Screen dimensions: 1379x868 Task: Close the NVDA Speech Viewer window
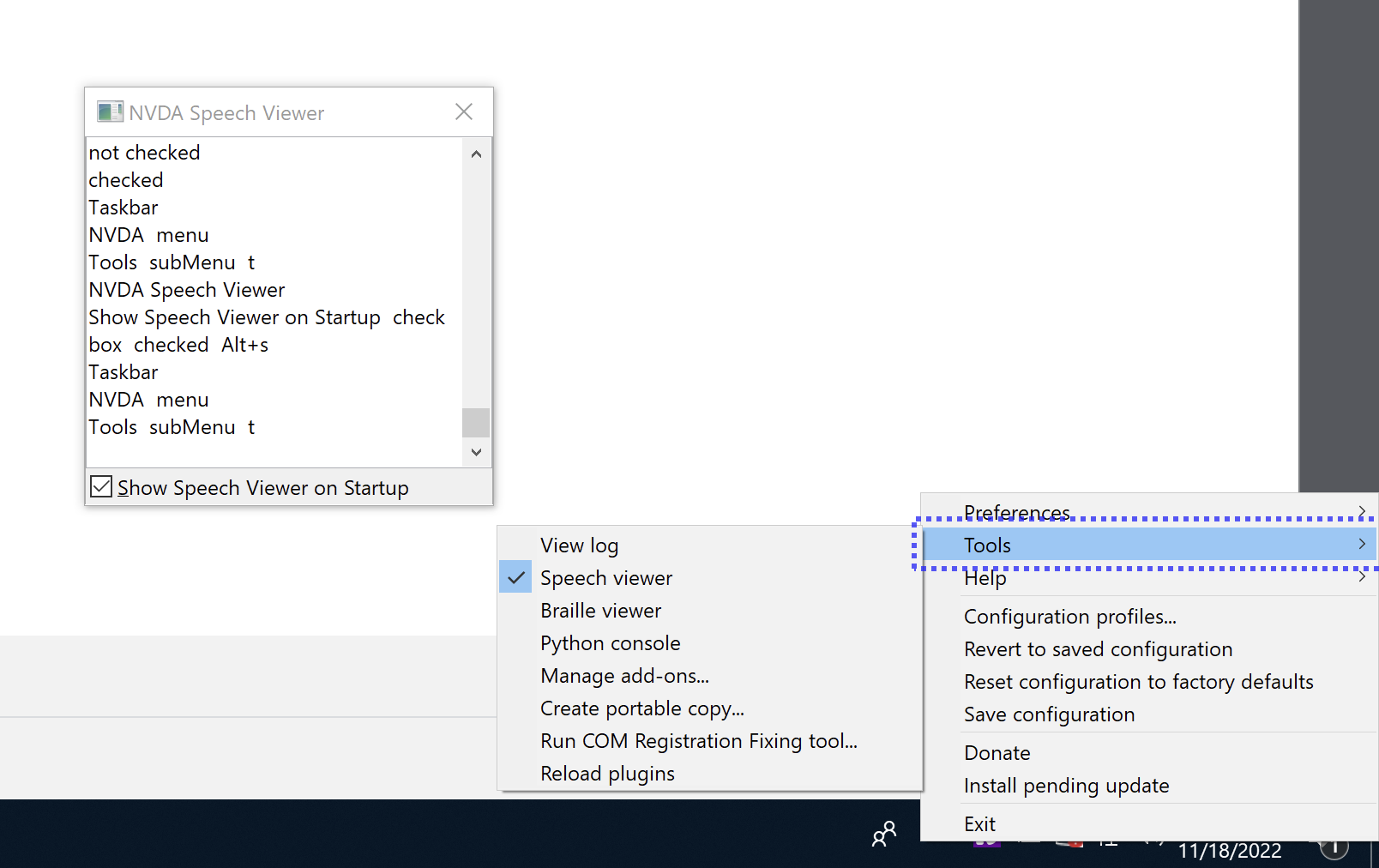[x=464, y=112]
